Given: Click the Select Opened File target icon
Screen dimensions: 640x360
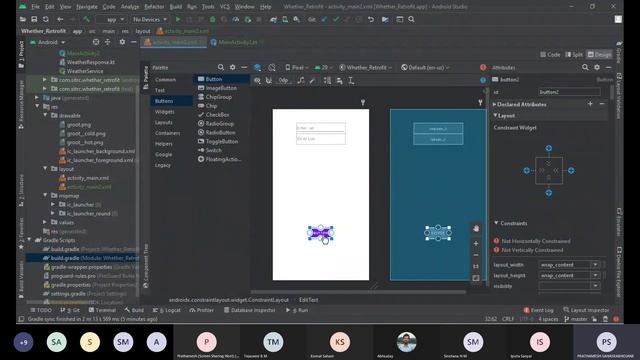Looking at the screenshot, I should click(96, 42).
